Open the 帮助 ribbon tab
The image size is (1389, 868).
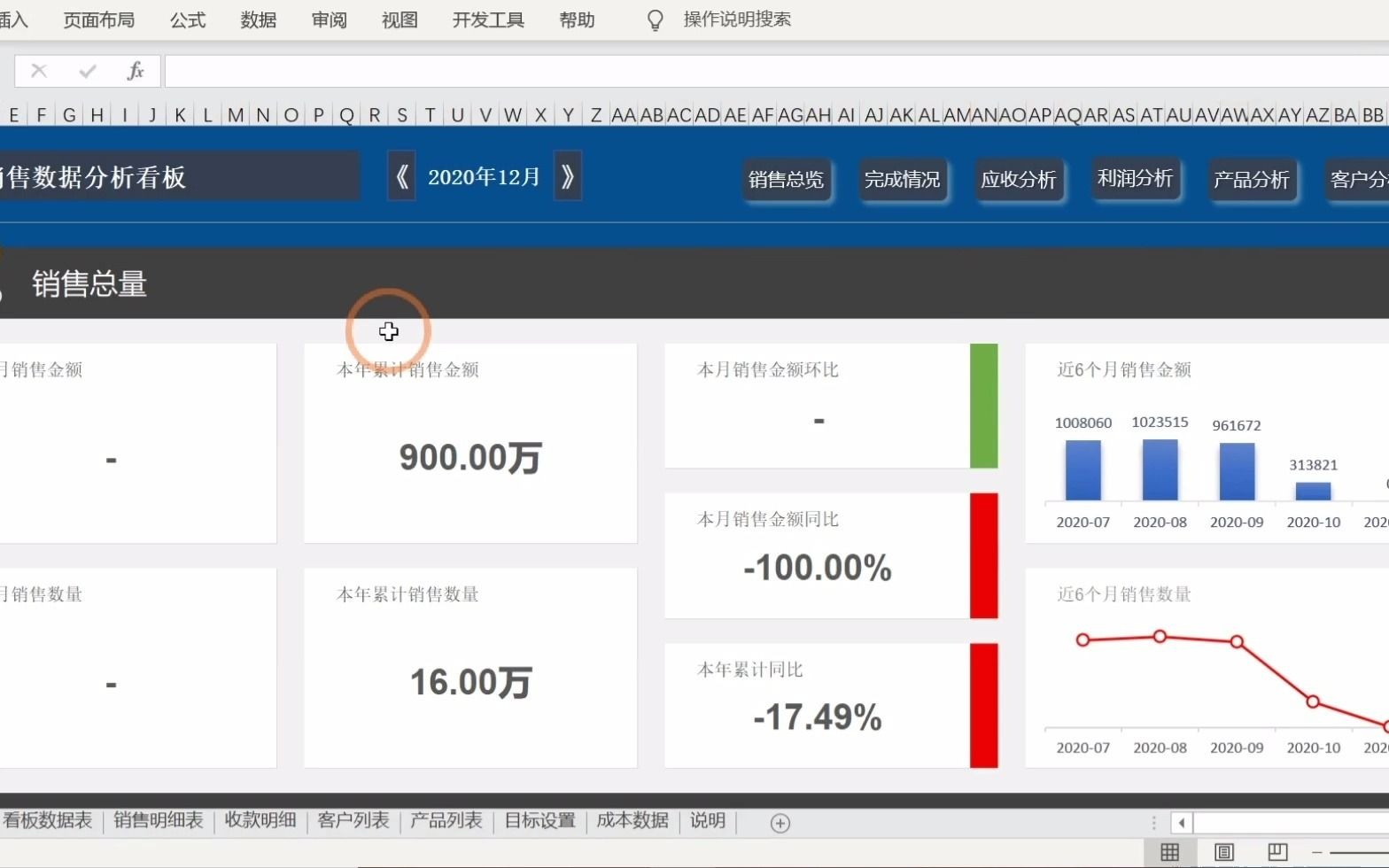[577, 19]
